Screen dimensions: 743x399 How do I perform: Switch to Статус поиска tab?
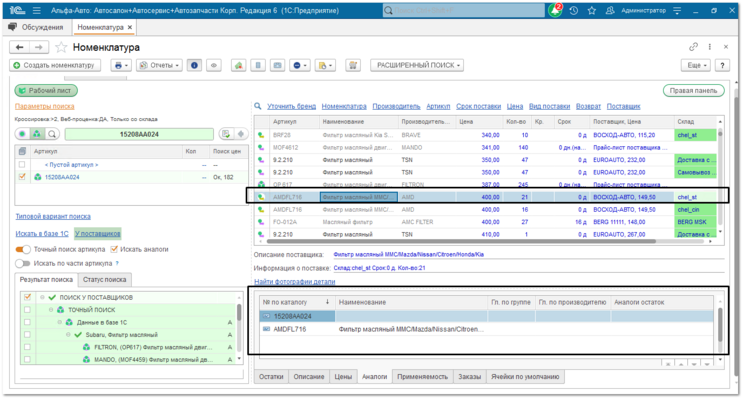coord(105,280)
